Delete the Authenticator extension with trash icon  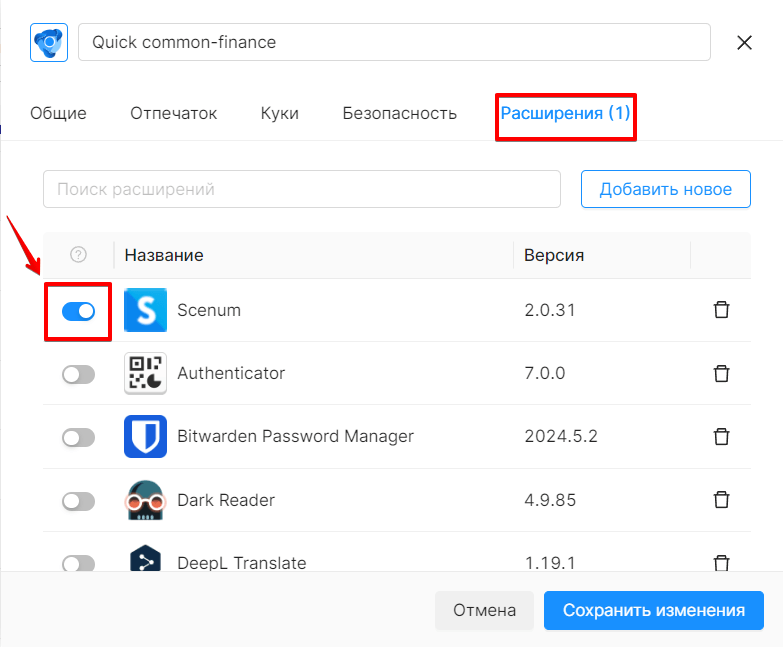point(721,373)
